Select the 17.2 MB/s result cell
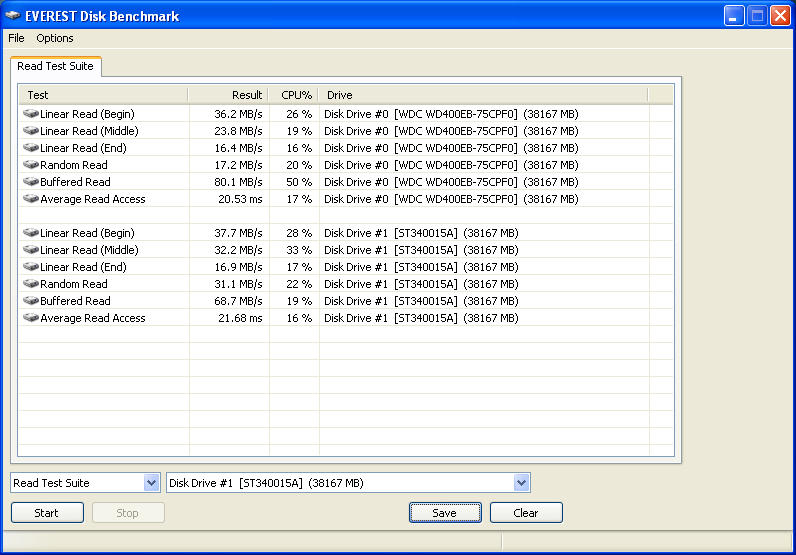This screenshot has height=555, width=796. [238, 165]
